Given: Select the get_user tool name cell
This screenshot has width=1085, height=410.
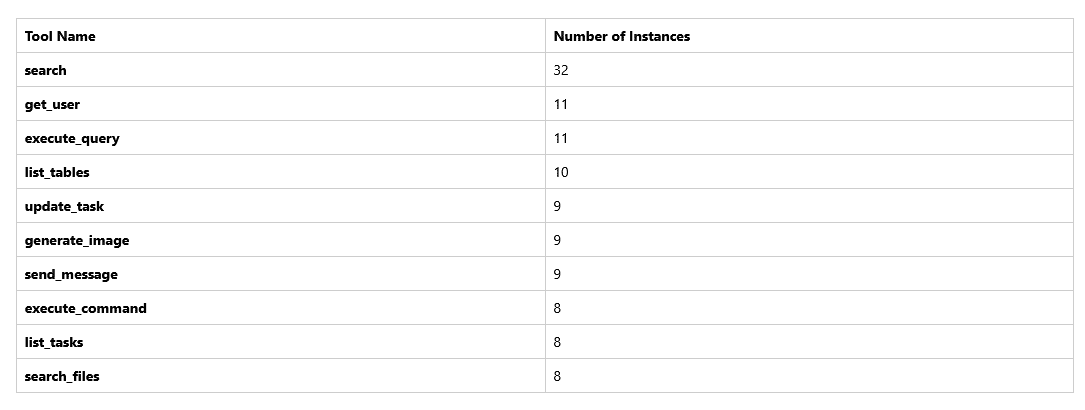Looking at the screenshot, I should pyautogui.click(x=52, y=104).
